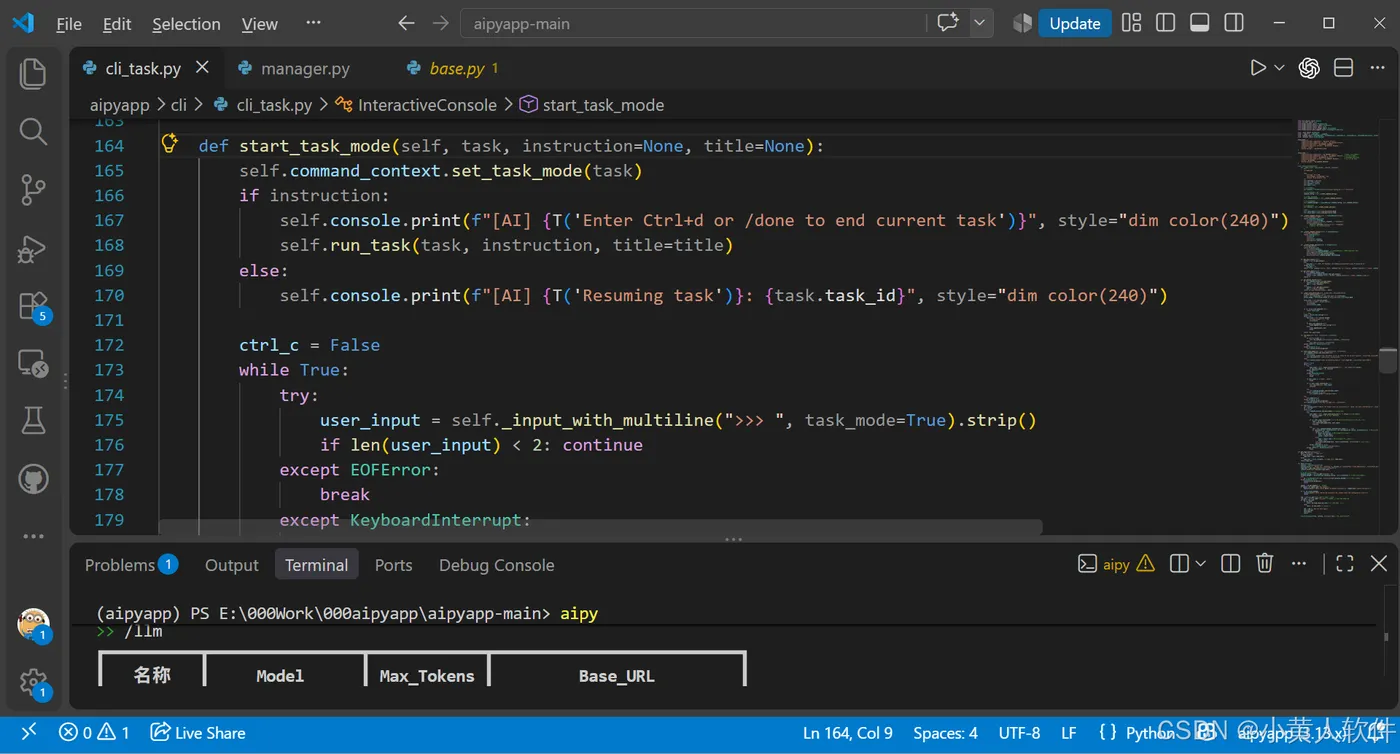
Task: Click the editor horizontal scrollbar
Action: tap(600, 527)
